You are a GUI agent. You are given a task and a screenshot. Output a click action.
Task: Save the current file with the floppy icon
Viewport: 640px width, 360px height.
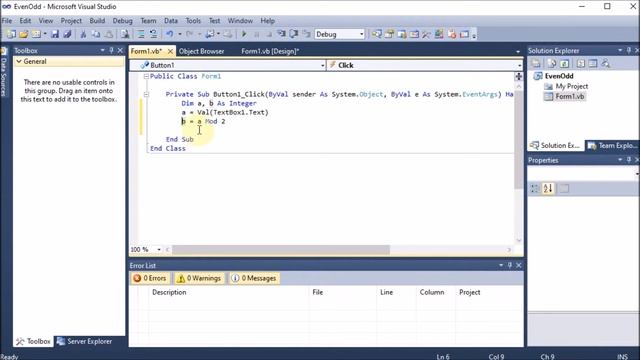point(55,34)
